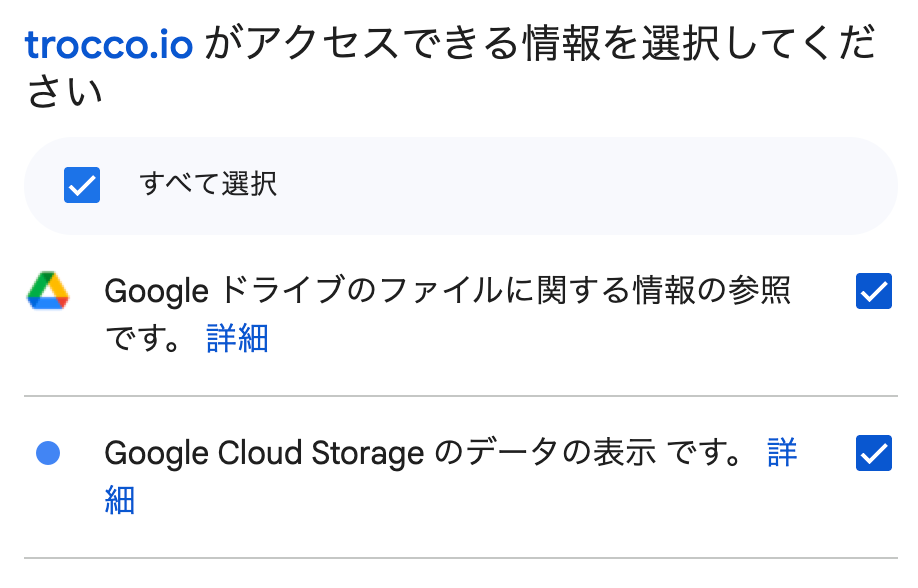
Task: Click empty area of すべて選択 row
Action: tap(600, 185)
